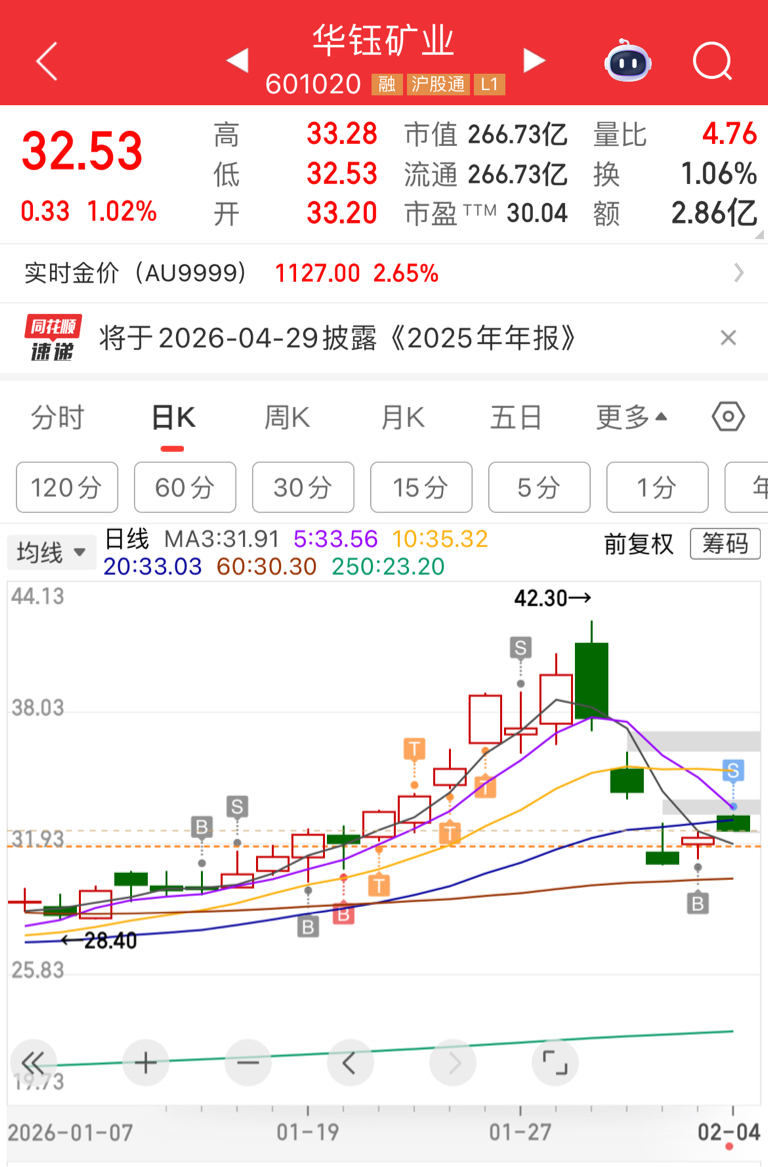
Task: Open search with magnifier icon
Action: [712, 61]
